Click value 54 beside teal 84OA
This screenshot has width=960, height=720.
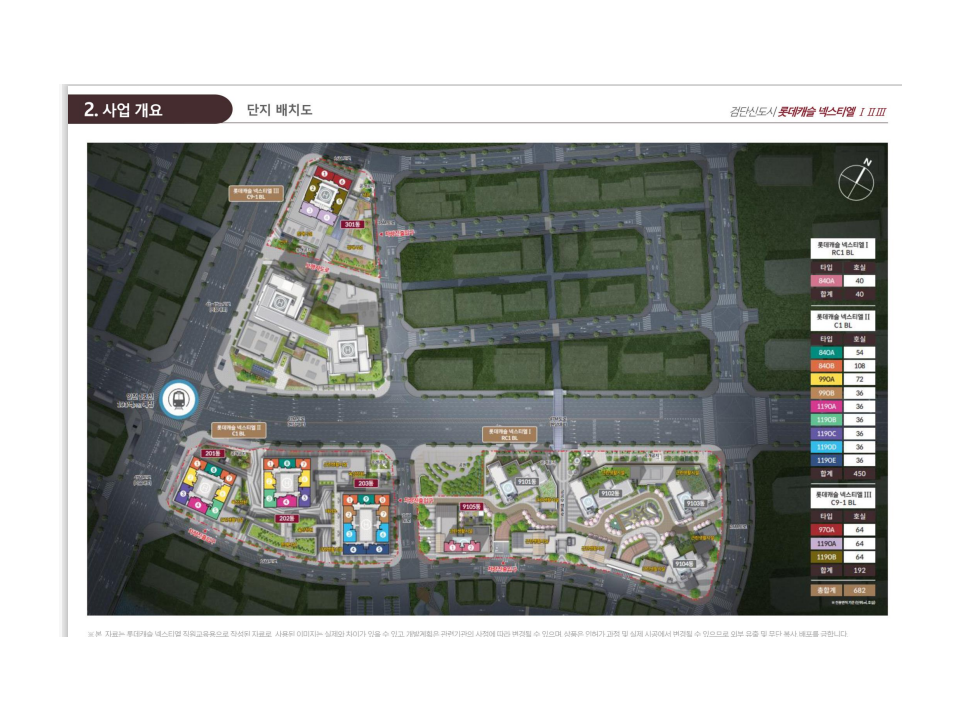coord(859,353)
